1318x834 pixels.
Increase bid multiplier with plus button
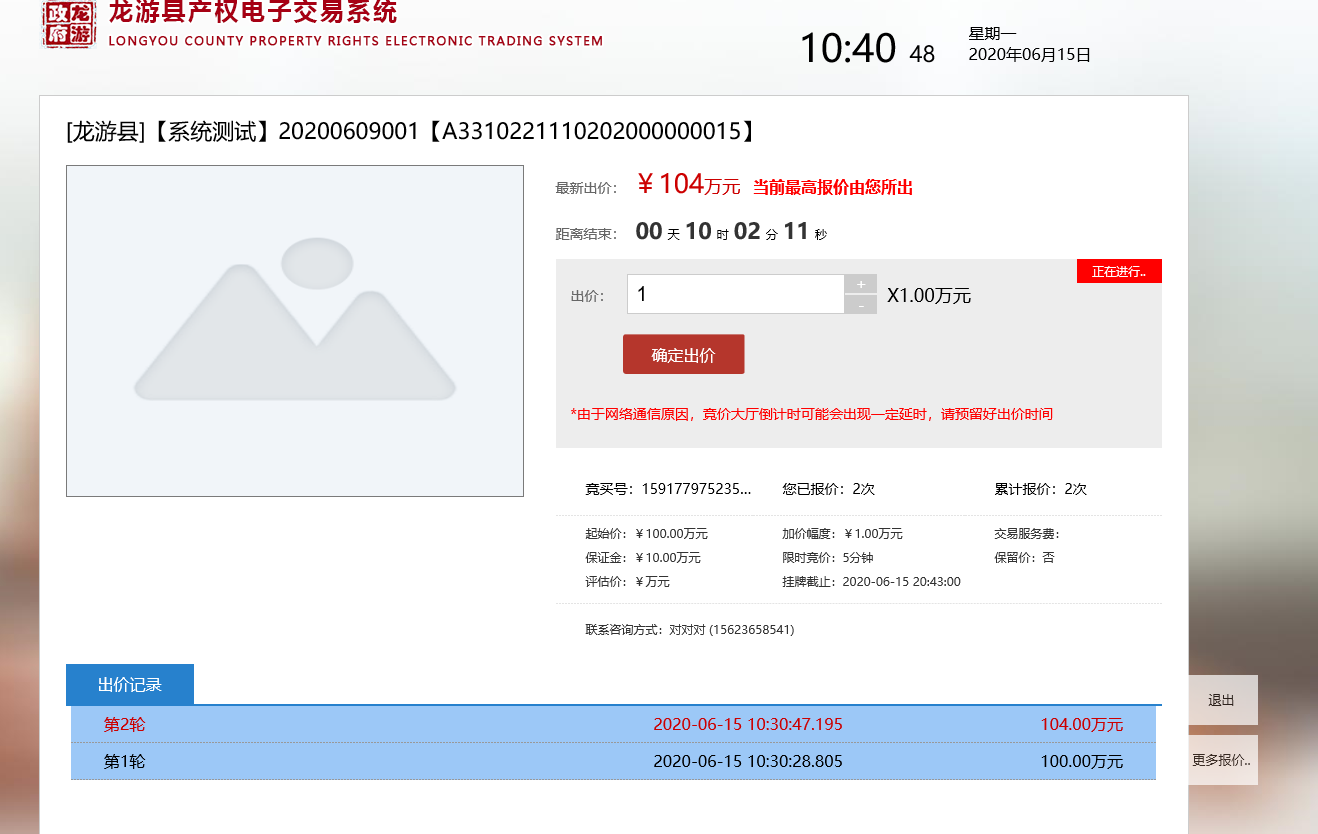tap(860, 284)
